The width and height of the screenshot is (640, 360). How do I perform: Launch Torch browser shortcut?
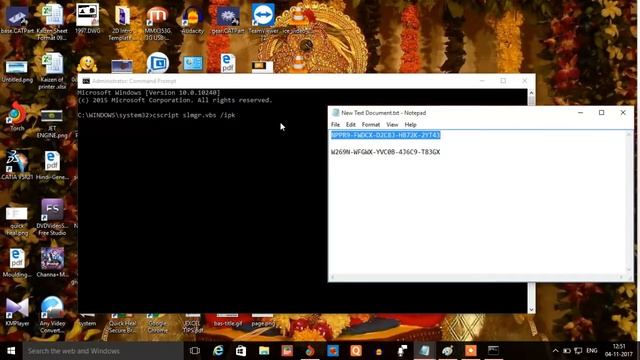point(17,116)
